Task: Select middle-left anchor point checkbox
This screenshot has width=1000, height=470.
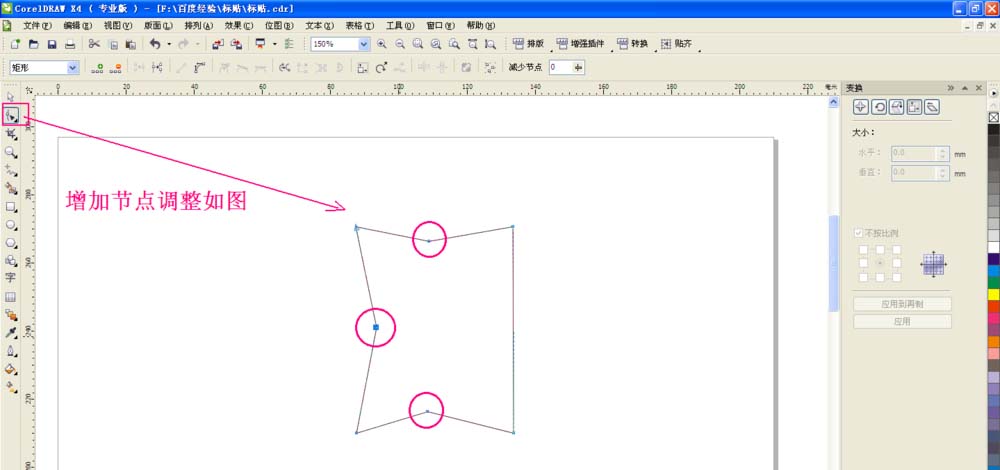Action: [864, 263]
